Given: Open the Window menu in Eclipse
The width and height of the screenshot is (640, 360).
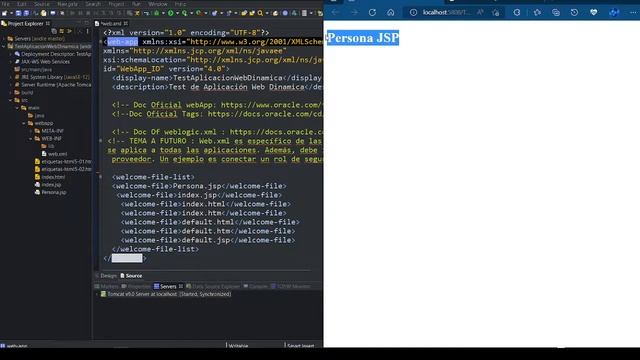Looking at the screenshot, I should point(158,4).
